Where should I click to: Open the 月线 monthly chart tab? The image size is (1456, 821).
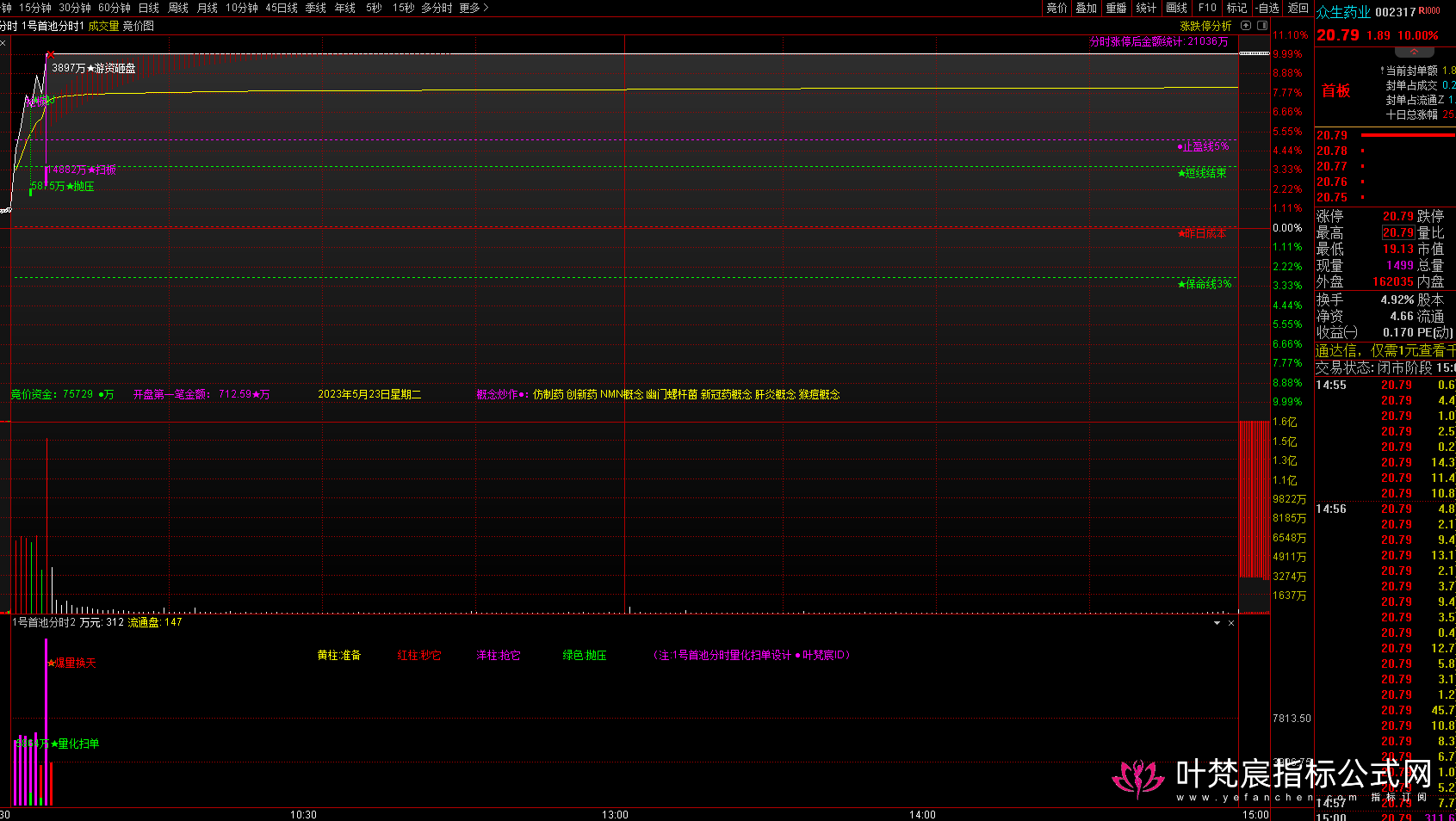208,8
